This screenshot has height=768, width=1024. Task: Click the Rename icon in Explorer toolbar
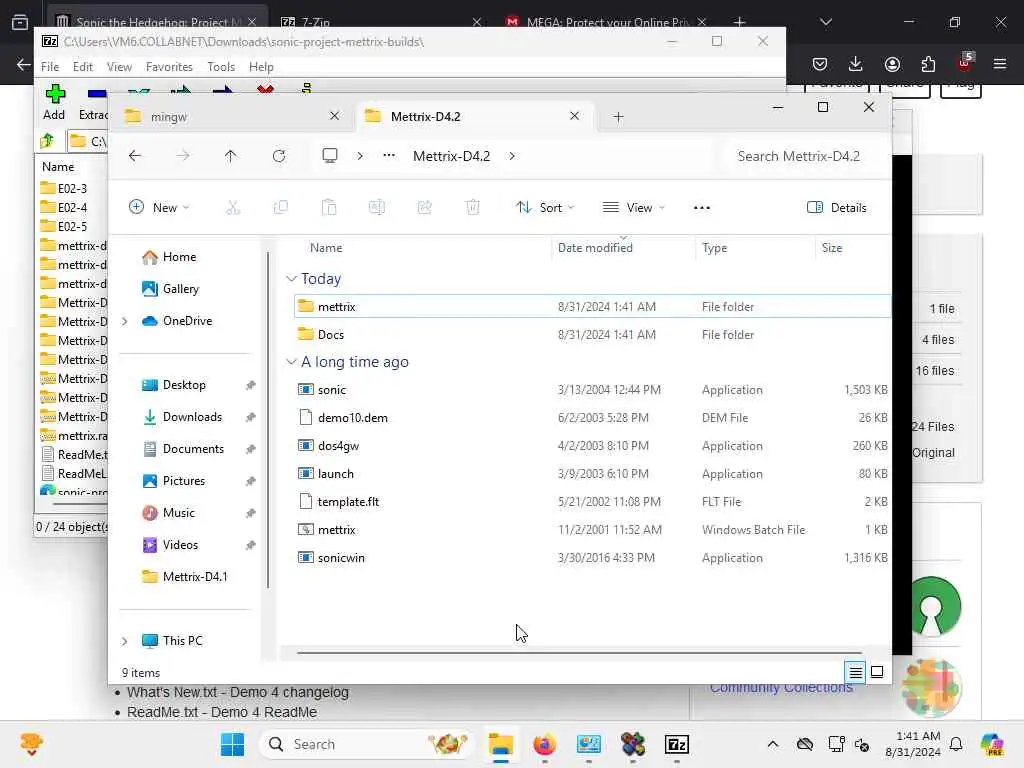point(377,208)
